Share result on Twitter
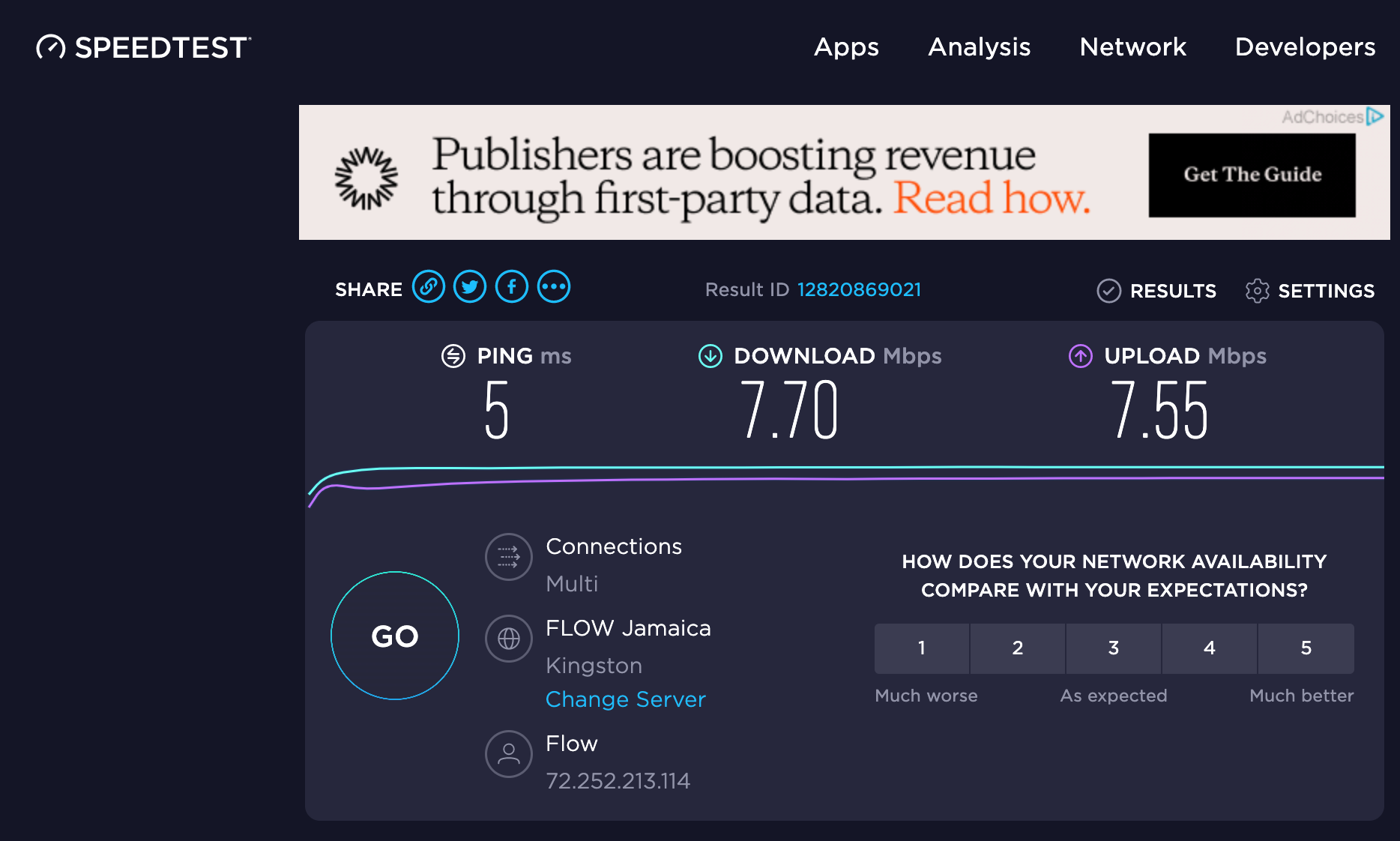 (x=470, y=286)
